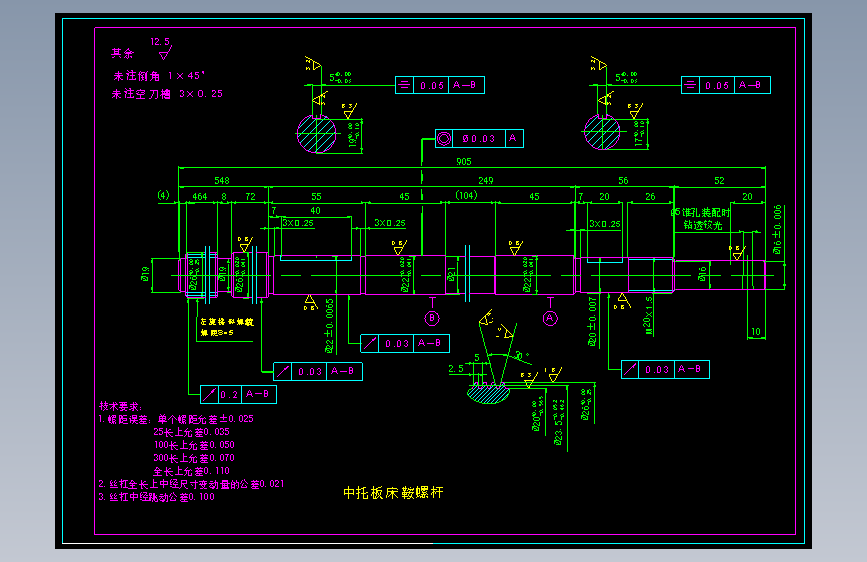Click note 3 丝杠中径跳动公差0.100
Screen dimensions: 867x562
[156, 497]
